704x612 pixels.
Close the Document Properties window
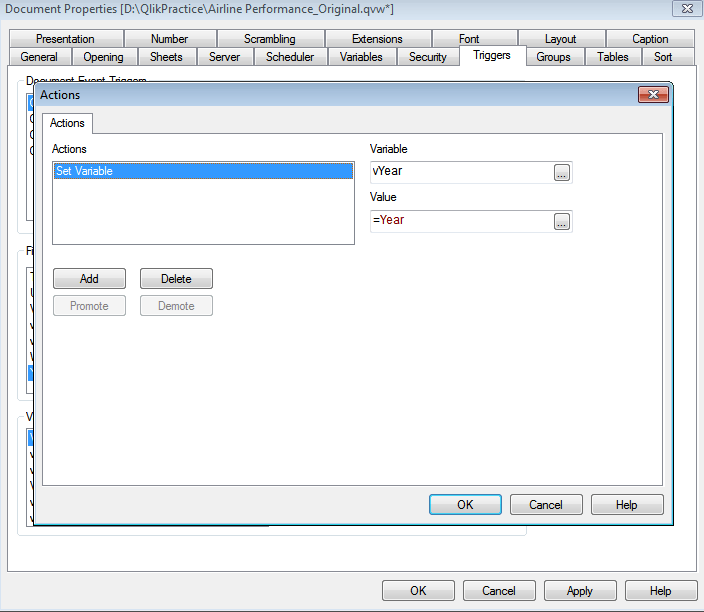click(684, 9)
